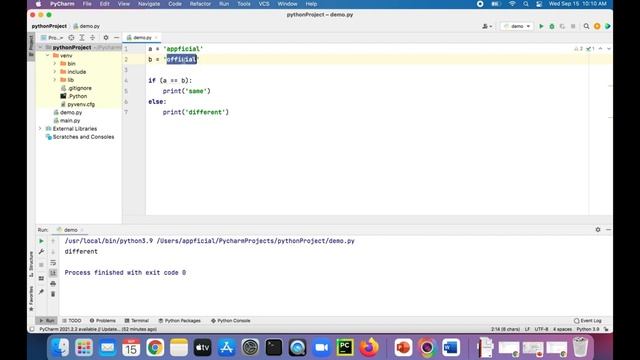Open the 4 spaces indent settings
The width and height of the screenshot is (640, 360).
pyautogui.click(x=562, y=329)
